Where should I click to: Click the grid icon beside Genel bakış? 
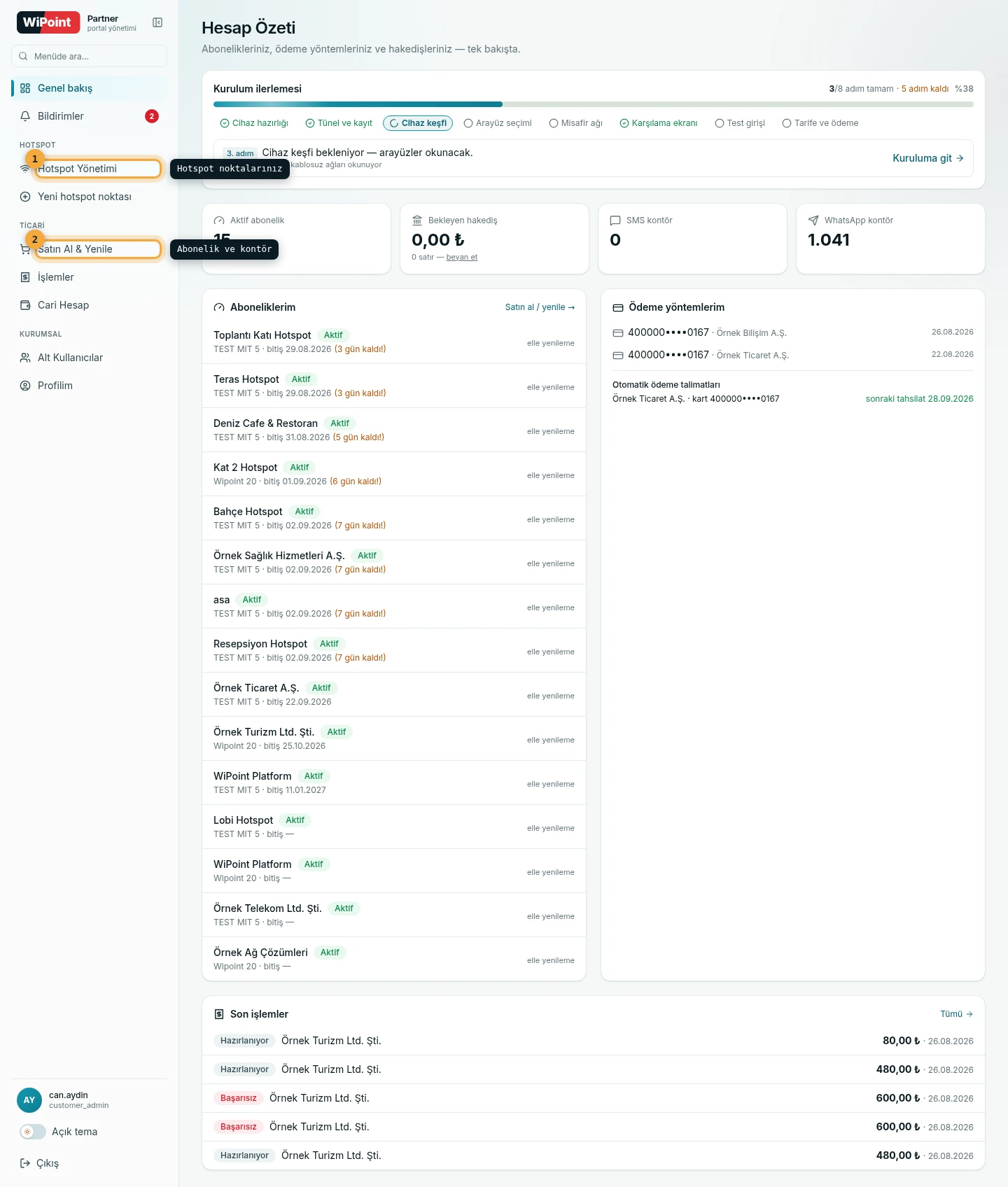click(x=25, y=88)
